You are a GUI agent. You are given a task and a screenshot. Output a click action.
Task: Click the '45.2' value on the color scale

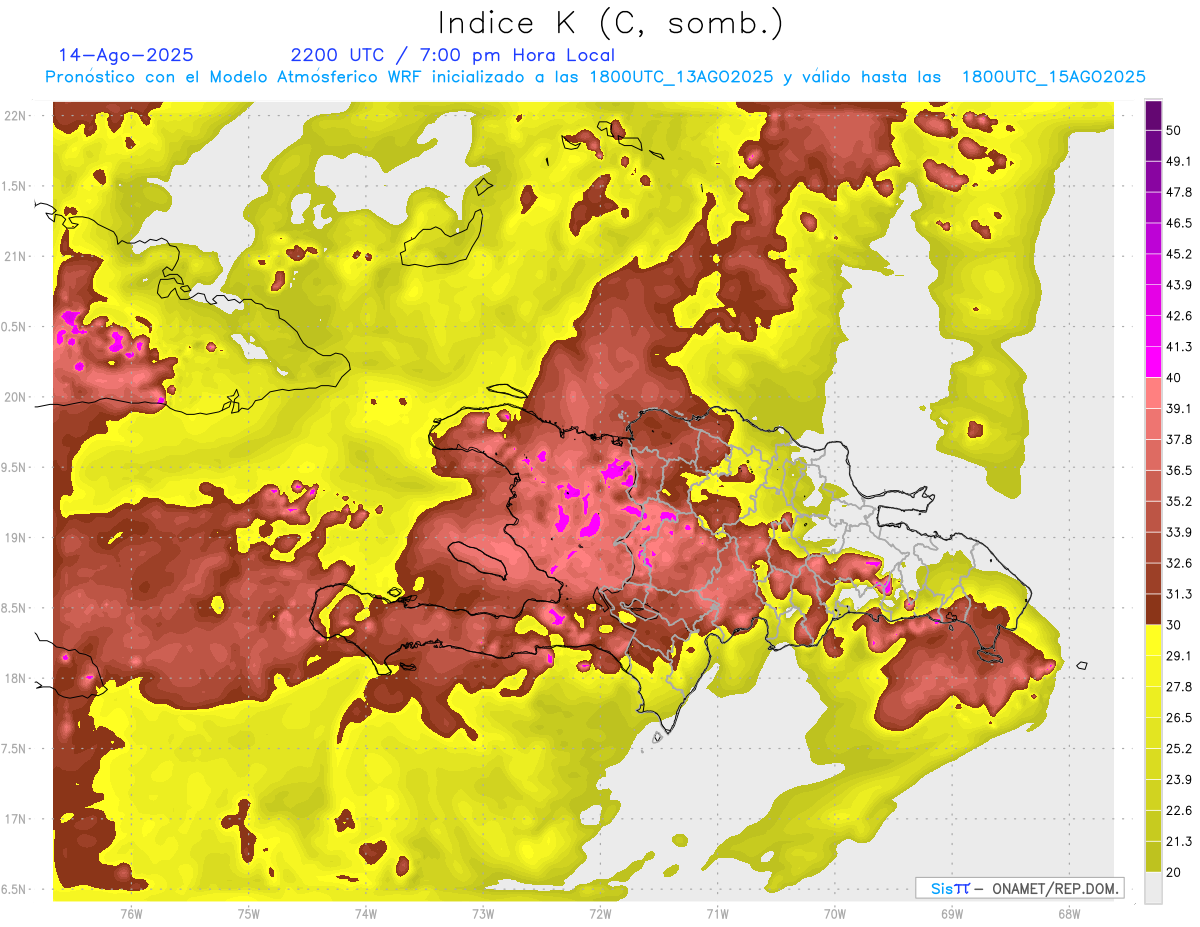(x=1180, y=254)
